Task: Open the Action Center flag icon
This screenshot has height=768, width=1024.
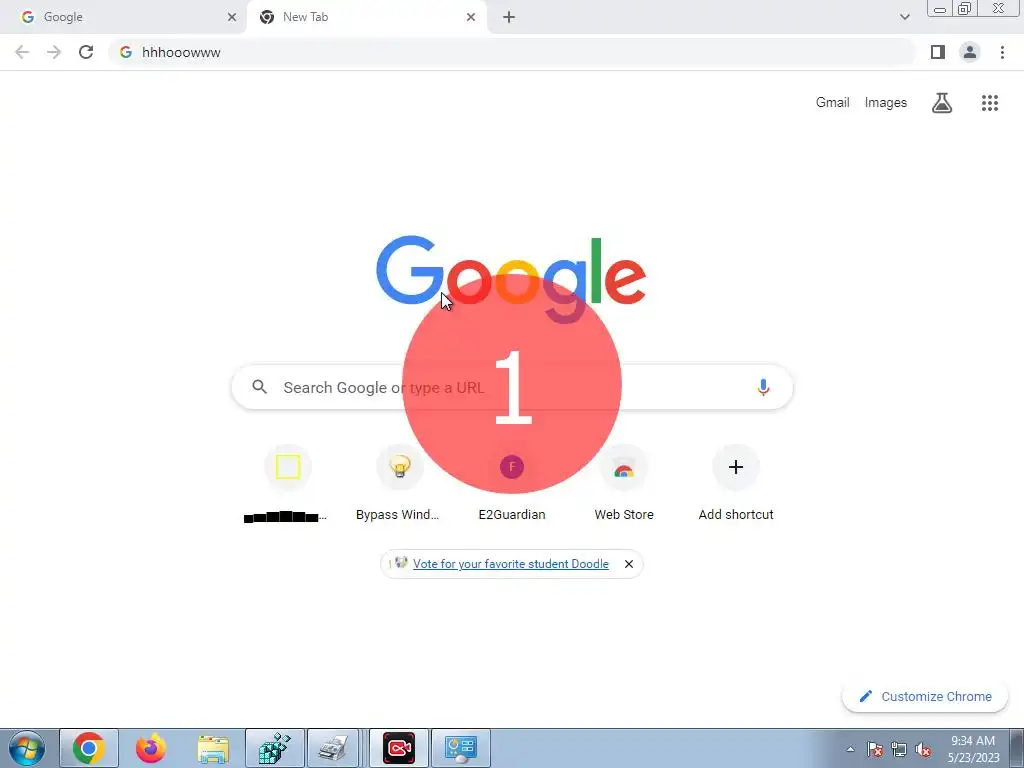Action: coord(875,749)
